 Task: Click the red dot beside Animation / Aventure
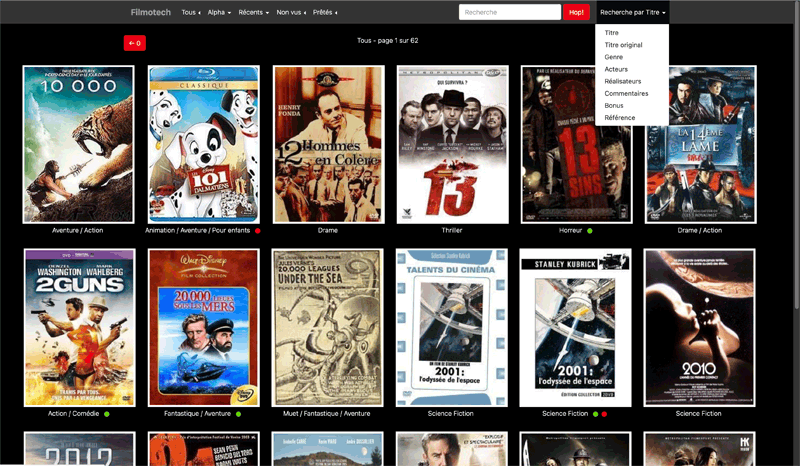point(258,231)
